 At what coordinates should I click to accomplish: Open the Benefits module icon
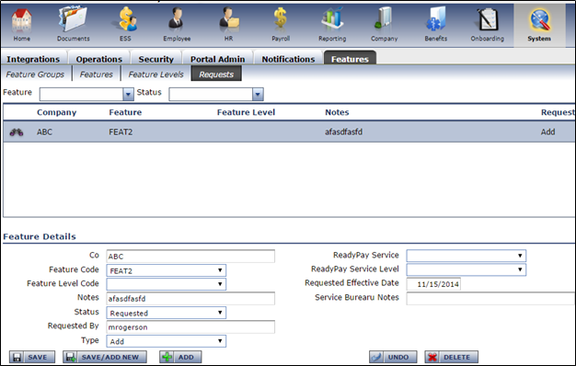pos(436,25)
